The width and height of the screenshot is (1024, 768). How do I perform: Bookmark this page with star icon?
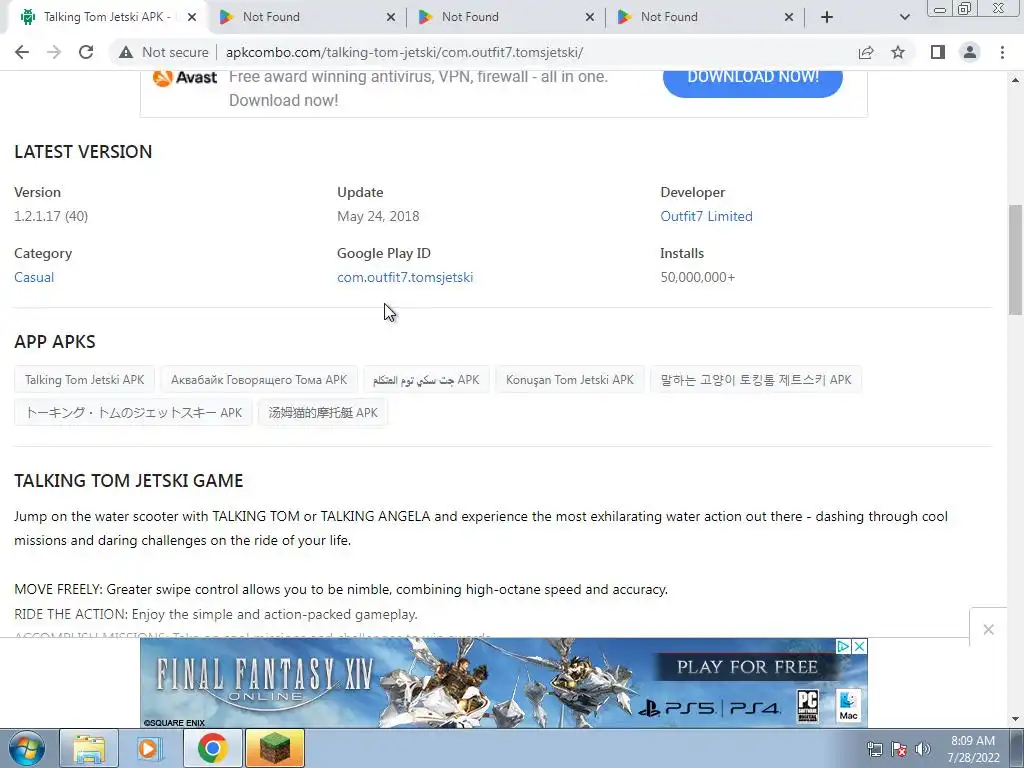pyautogui.click(x=898, y=52)
